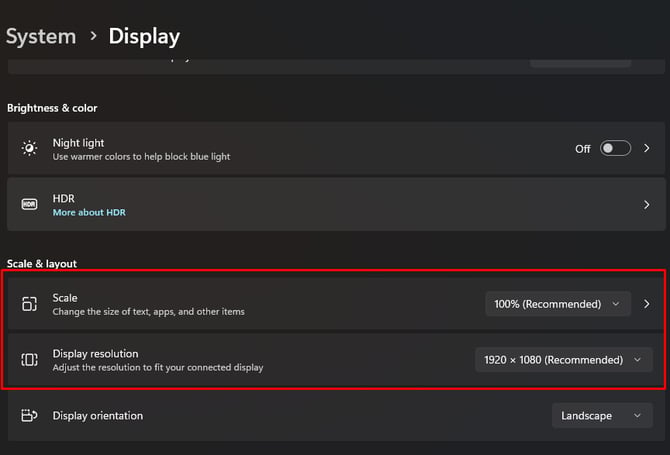Click the Display resolution row label
The width and height of the screenshot is (670, 455).
(95, 354)
